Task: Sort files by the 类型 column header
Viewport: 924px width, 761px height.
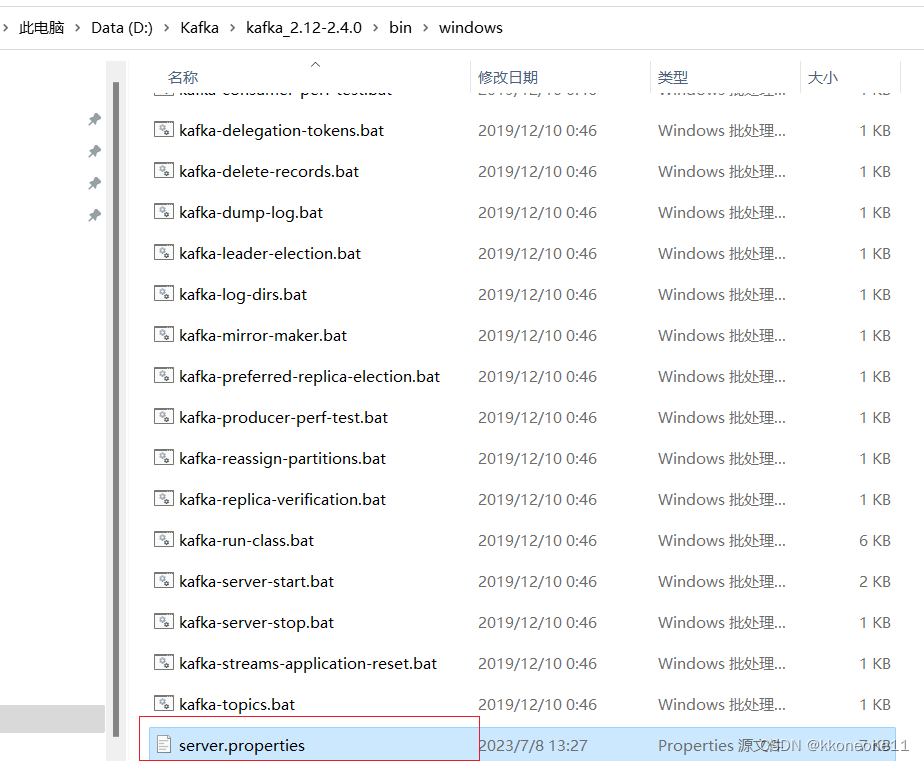Action: pyautogui.click(x=673, y=77)
